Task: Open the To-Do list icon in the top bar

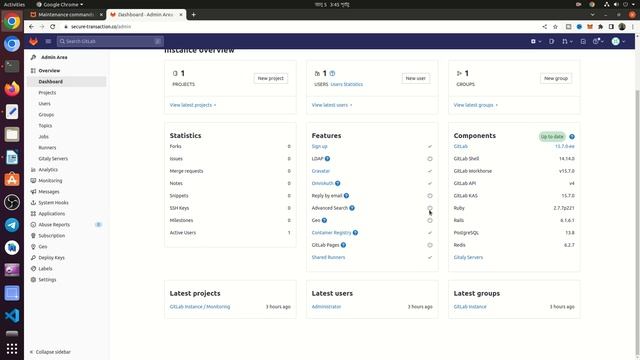Action: 583,41
